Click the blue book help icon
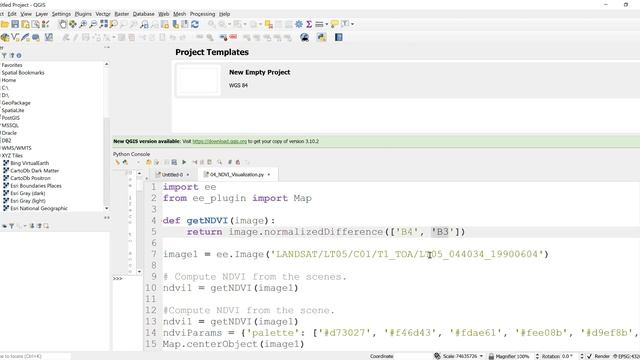 pos(338,38)
